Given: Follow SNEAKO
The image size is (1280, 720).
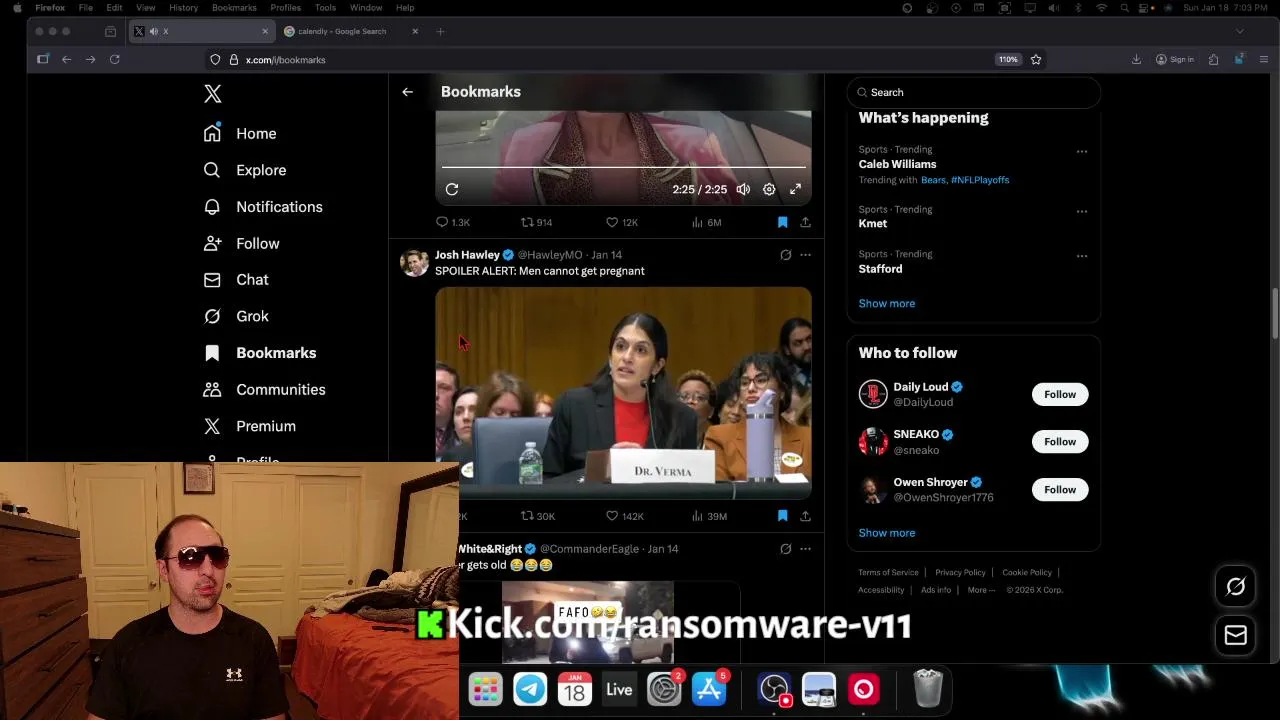Looking at the screenshot, I should [1060, 442].
